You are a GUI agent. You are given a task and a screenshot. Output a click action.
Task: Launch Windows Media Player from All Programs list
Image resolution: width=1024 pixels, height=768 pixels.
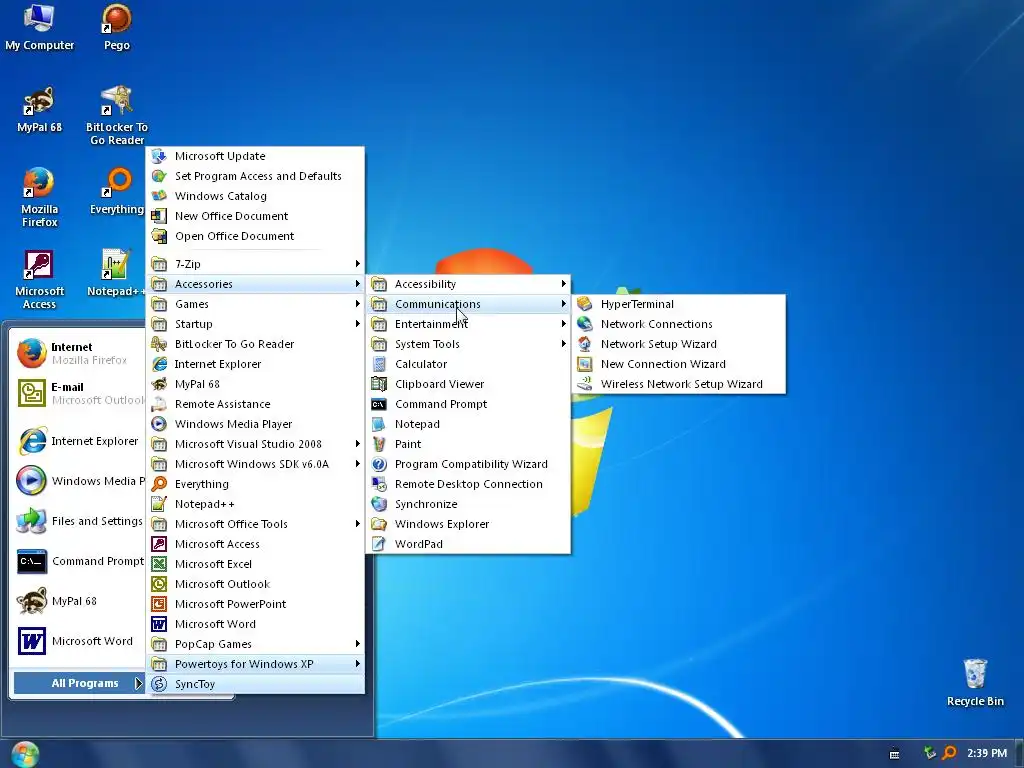(255, 424)
